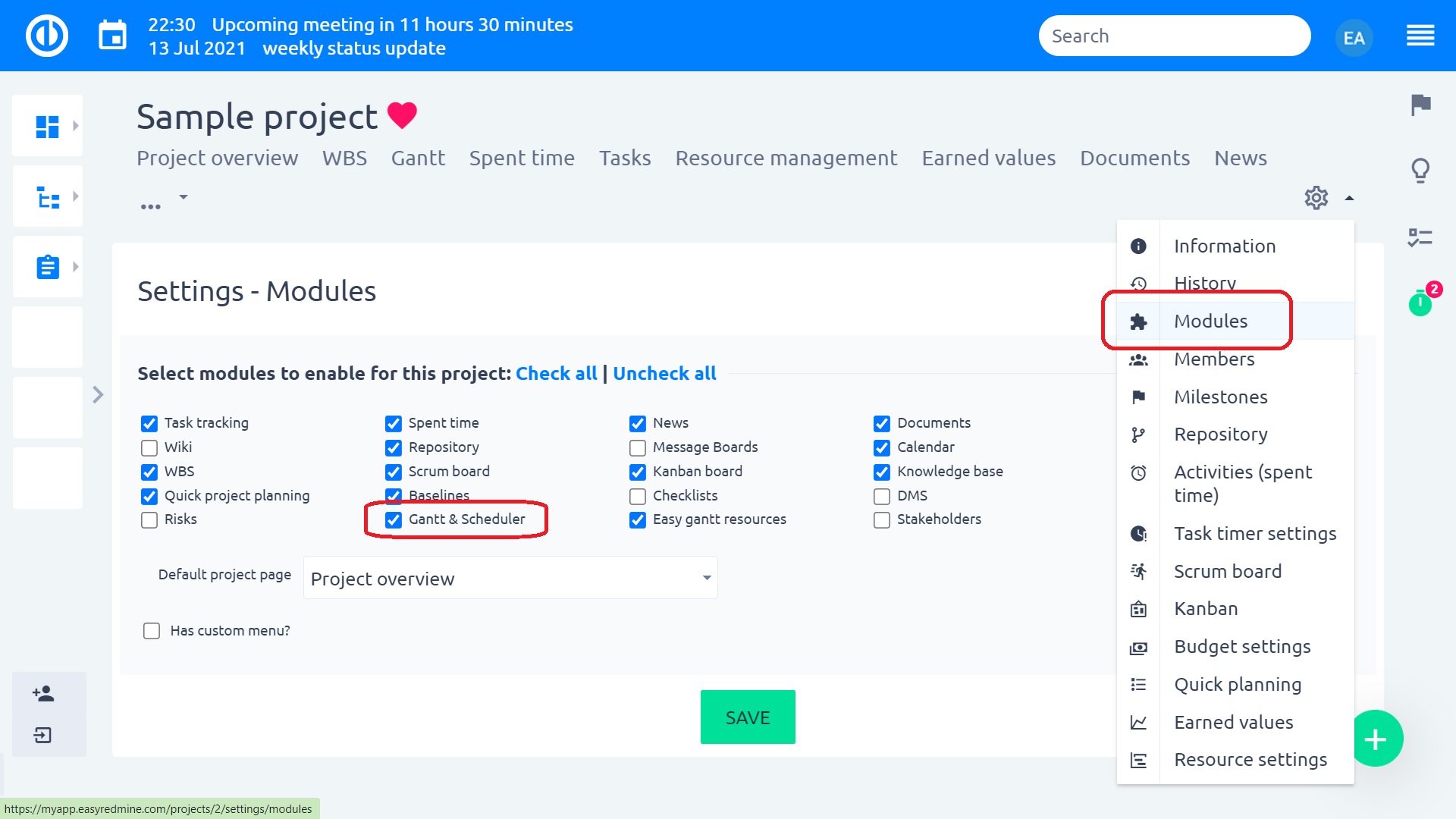This screenshot has height=819, width=1456.
Task: Click the green plus floating button
Action: pos(1376,739)
